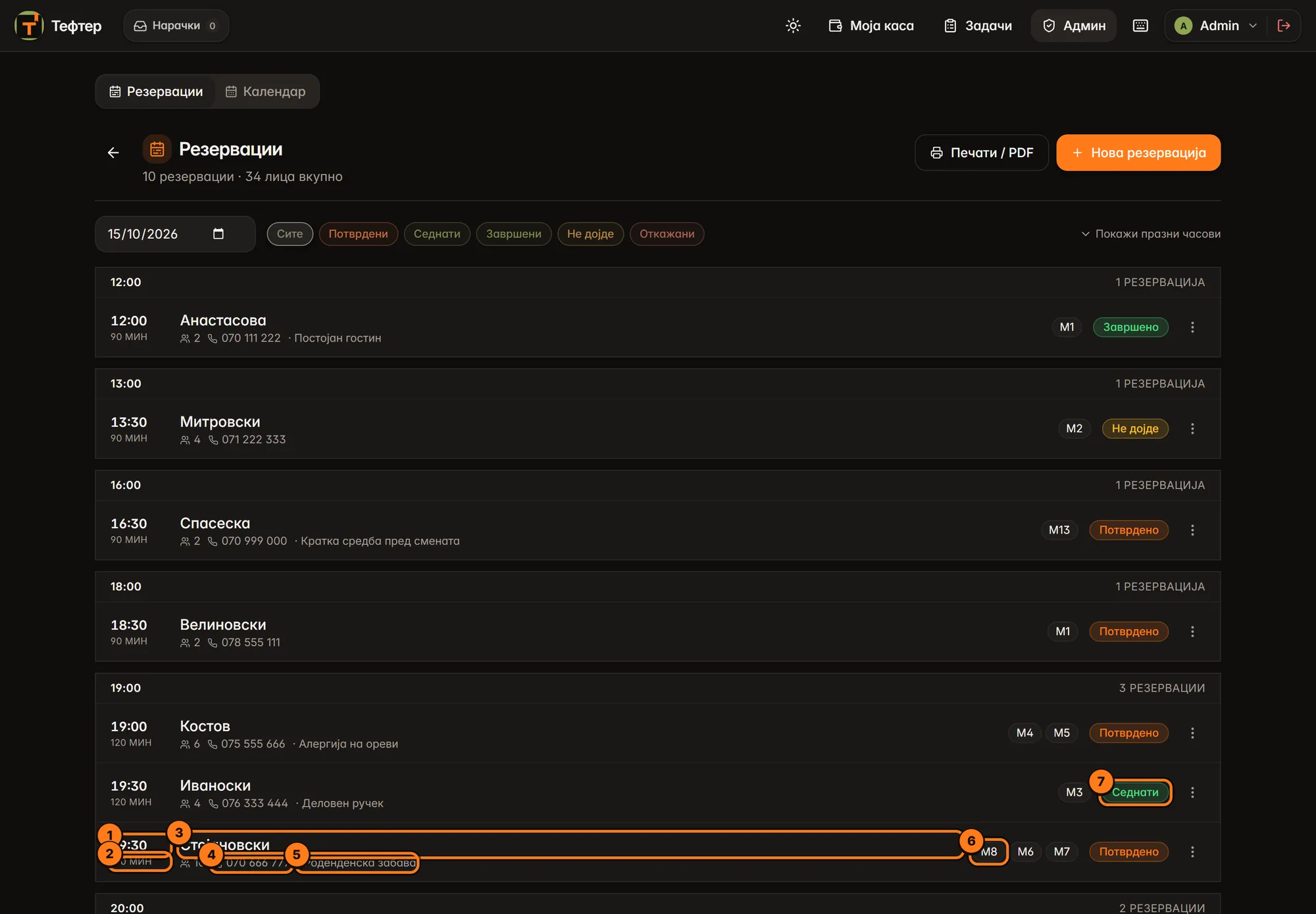Open Нарачки inbox button
This screenshot has height=914, width=1316.
176,26
